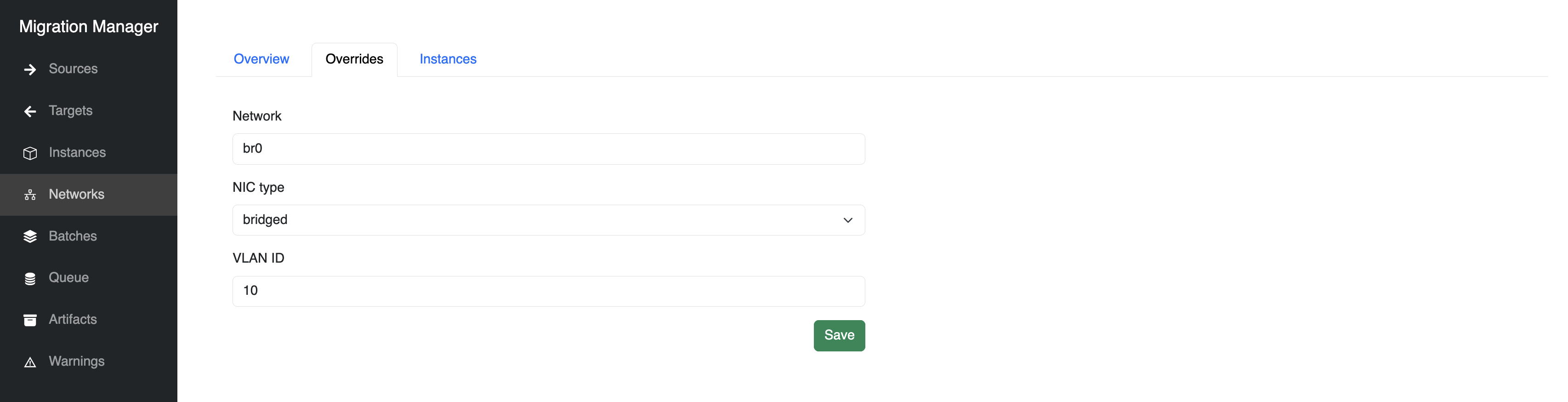Select the Artifacts archive icon

(30, 319)
